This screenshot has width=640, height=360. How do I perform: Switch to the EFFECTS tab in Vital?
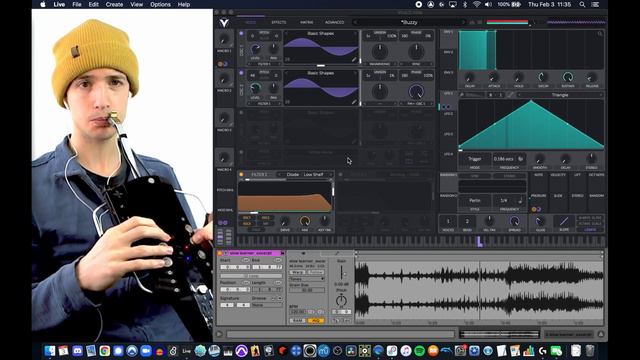point(279,22)
